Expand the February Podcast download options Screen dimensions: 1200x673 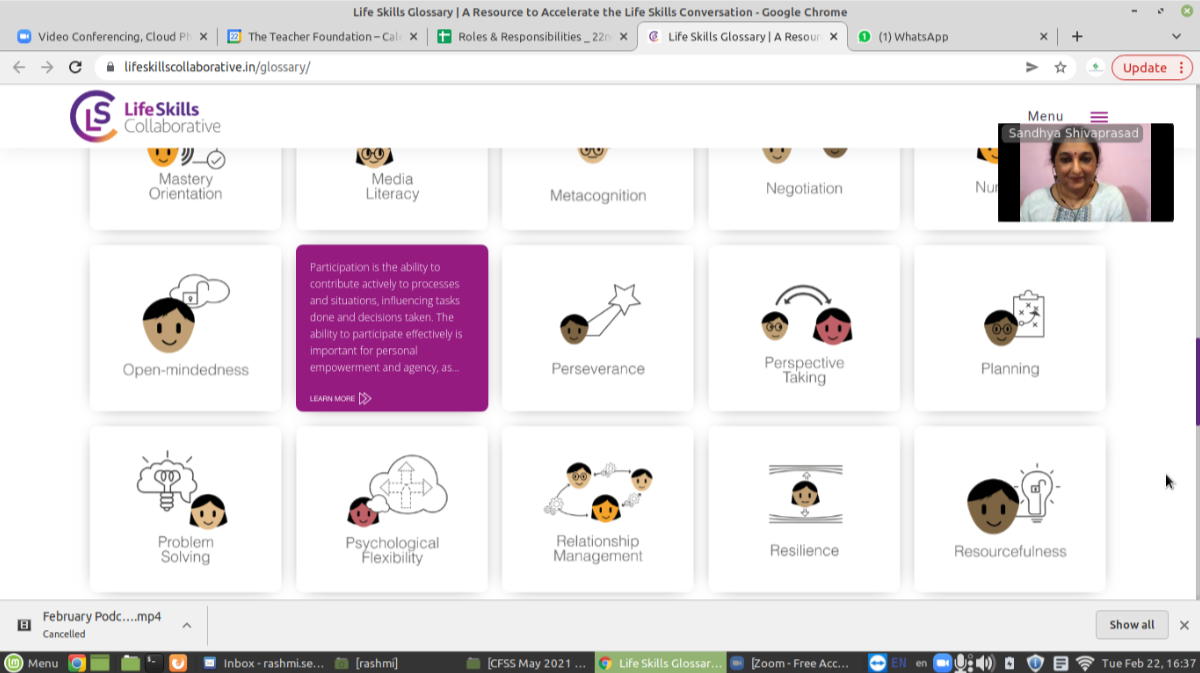pyautogui.click(x=187, y=625)
